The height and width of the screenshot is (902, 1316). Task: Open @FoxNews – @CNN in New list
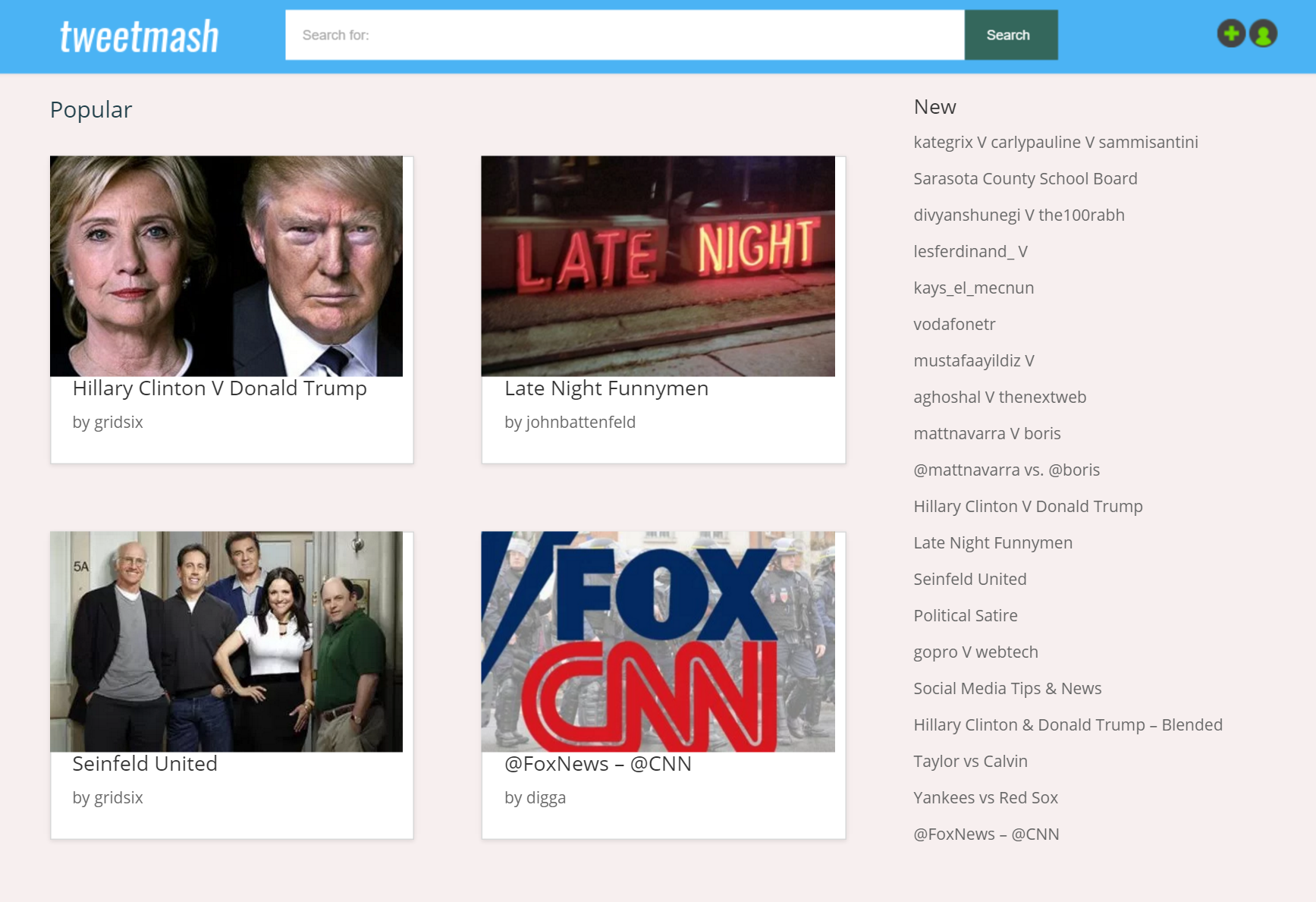click(x=986, y=834)
